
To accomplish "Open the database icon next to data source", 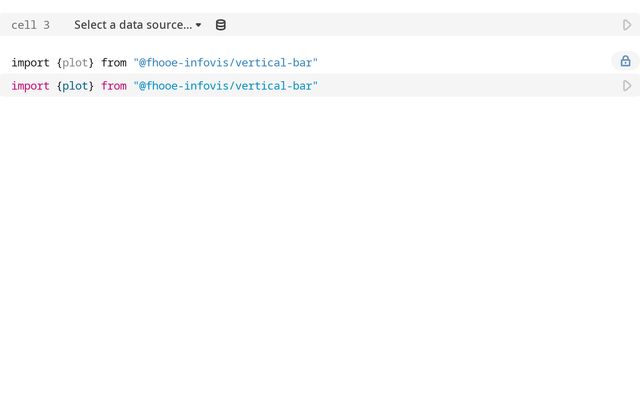I will (221, 25).
